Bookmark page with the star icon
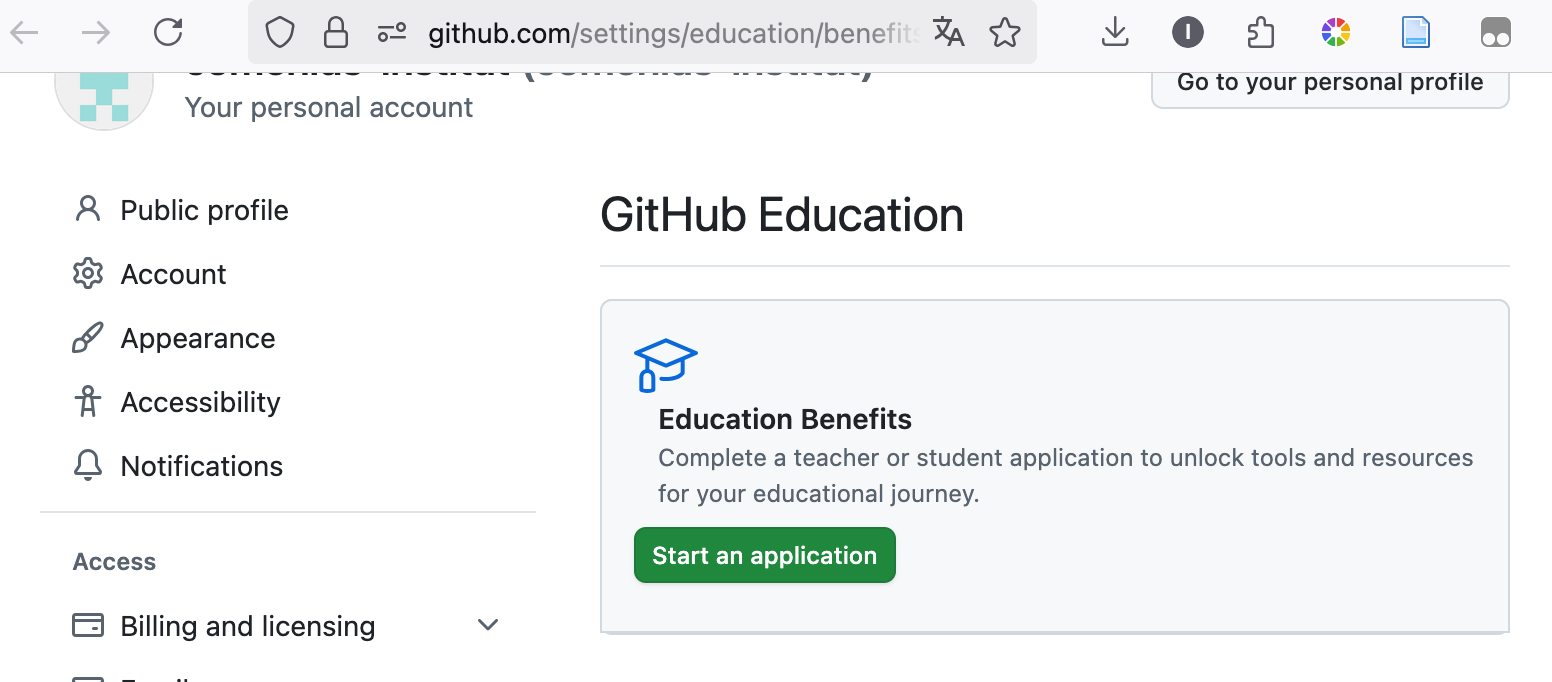Image resolution: width=1552 pixels, height=682 pixels. pos(1004,33)
